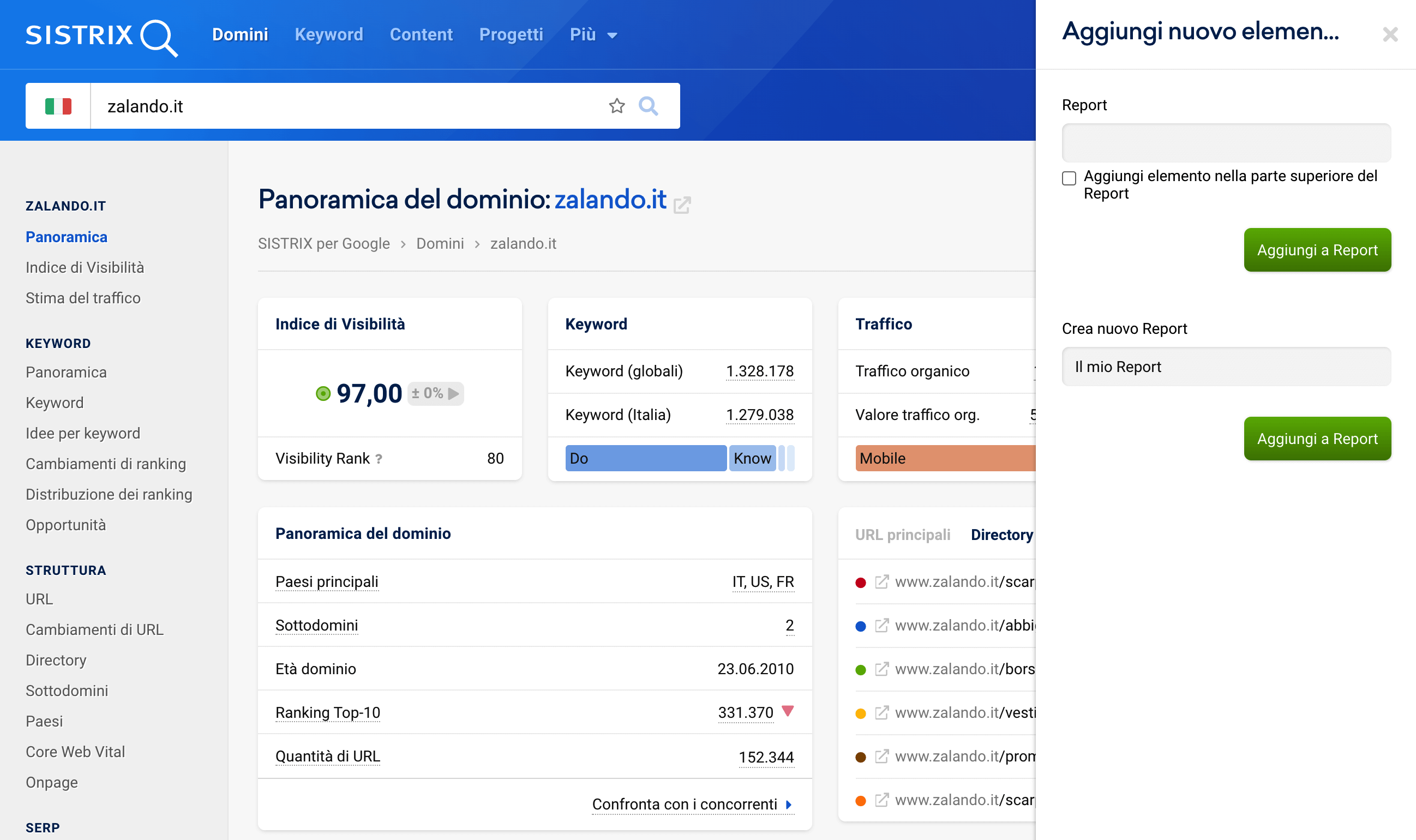Check Aggiungi elemento nella parte superiore checkbox
The image size is (1416, 840).
tap(1069, 178)
